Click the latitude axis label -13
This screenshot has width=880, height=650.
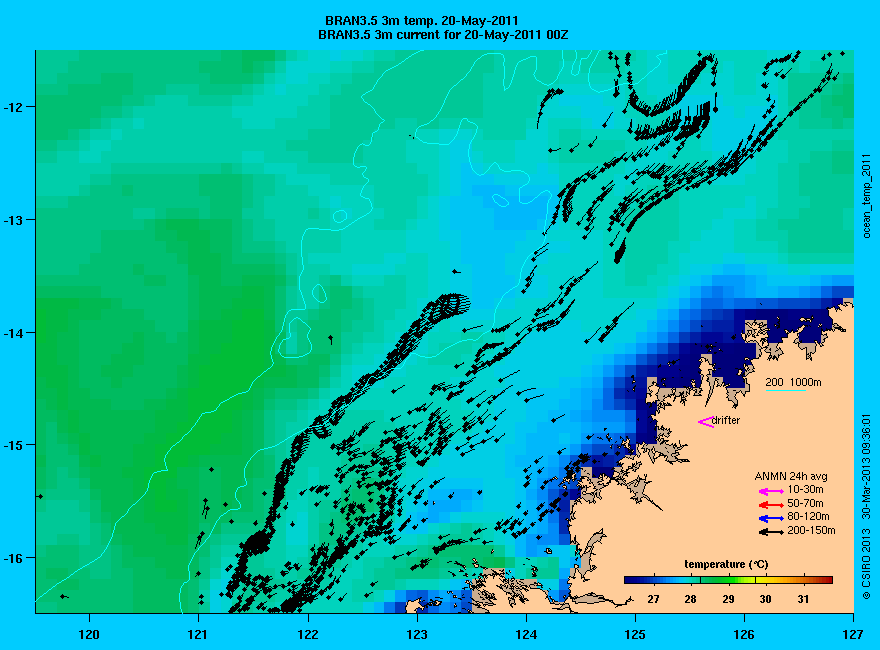(x=12, y=219)
